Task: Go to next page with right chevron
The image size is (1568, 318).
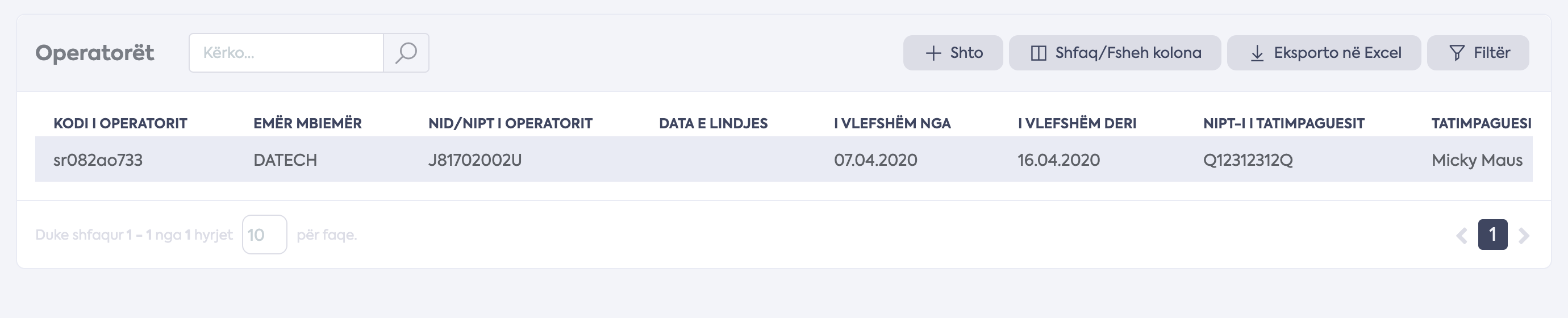Action: 1524,235
